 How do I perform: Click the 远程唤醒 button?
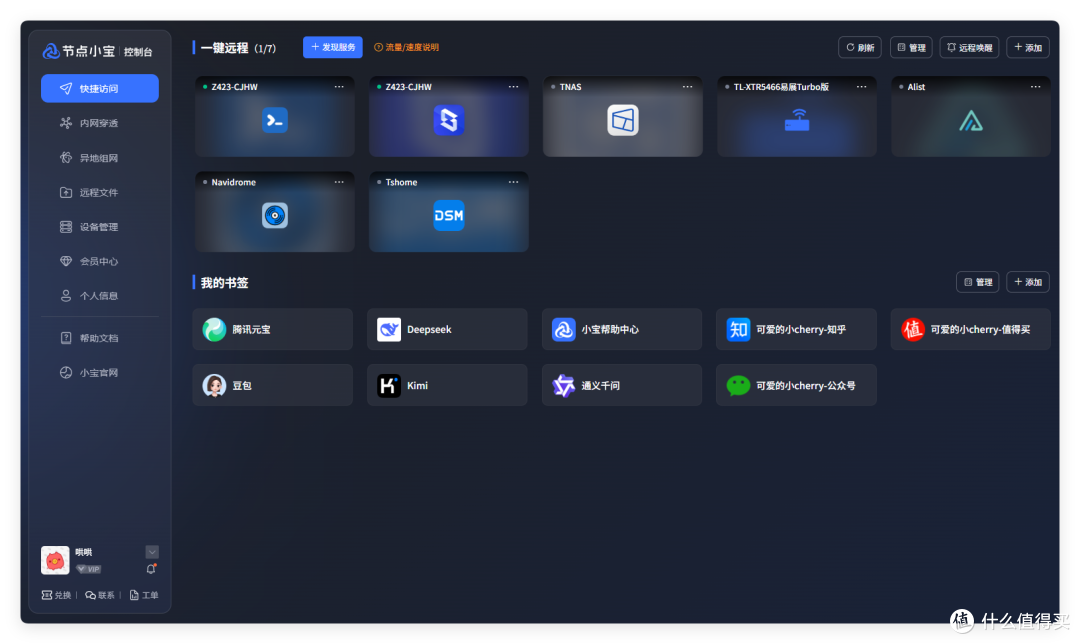click(x=969, y=48)
